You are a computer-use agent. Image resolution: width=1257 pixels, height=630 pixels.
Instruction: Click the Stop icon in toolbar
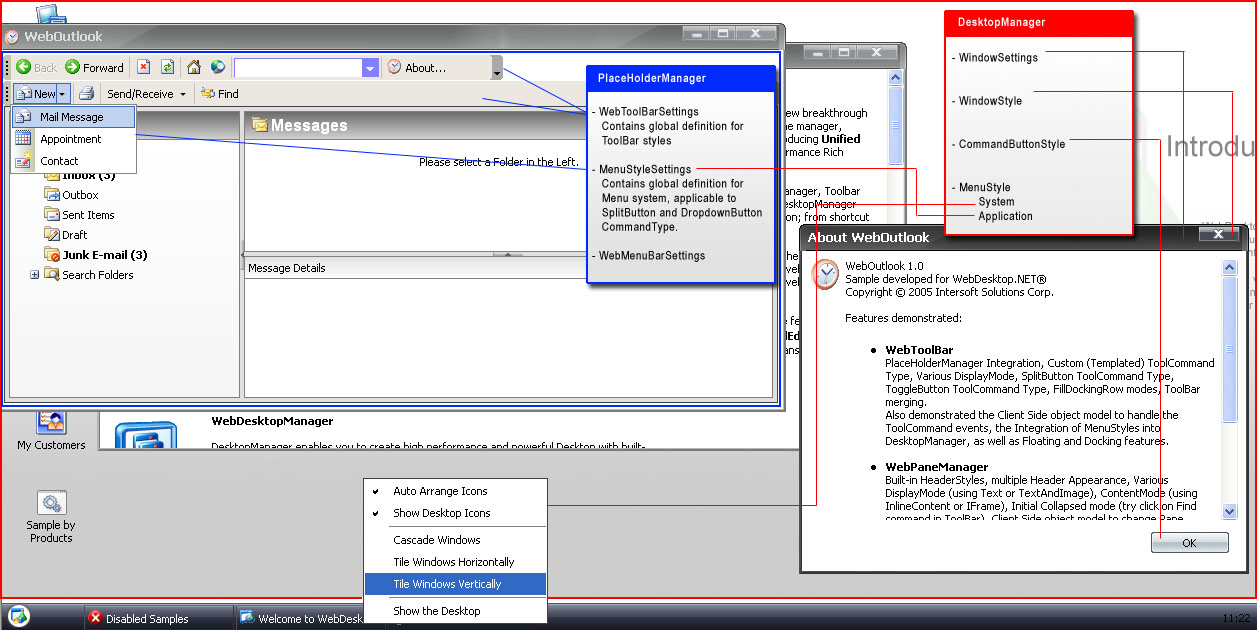[144, 68]
